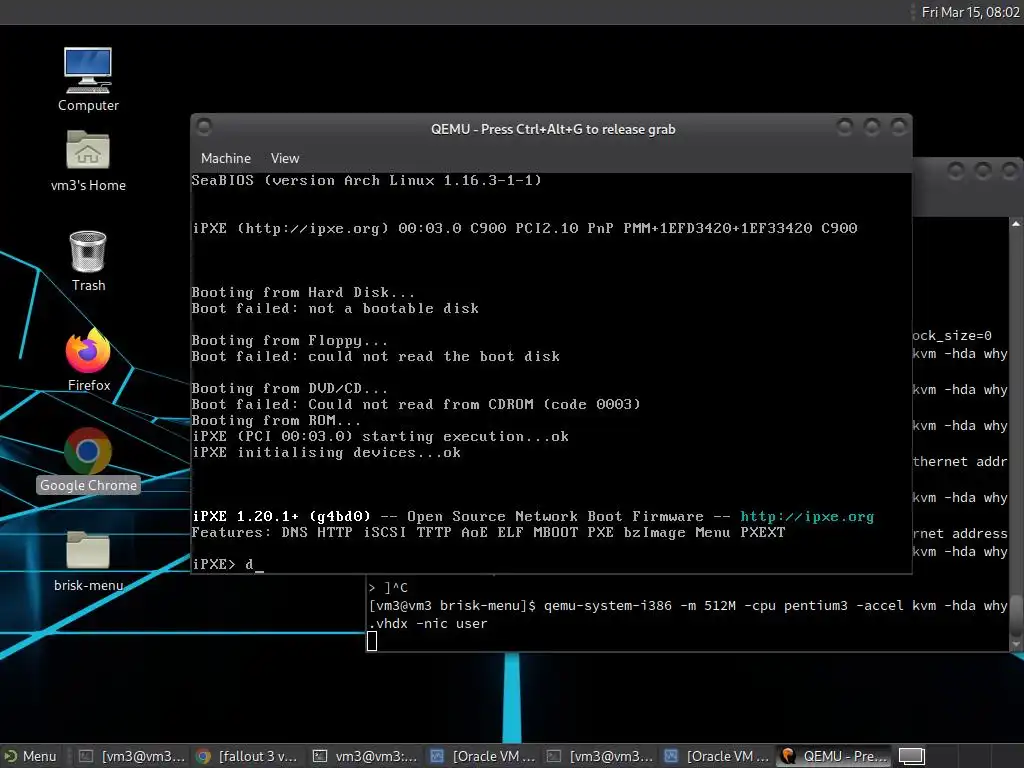
Task: Launch Google Chrome from the desktop
Action: point(88,460)
